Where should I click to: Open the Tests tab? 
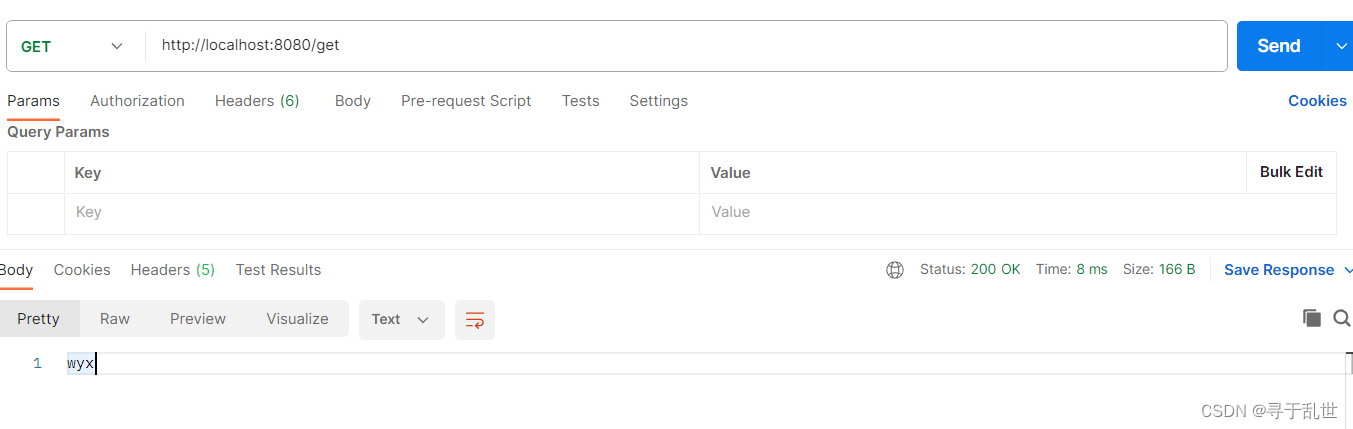pyautogui.click(x=580, y=101)
